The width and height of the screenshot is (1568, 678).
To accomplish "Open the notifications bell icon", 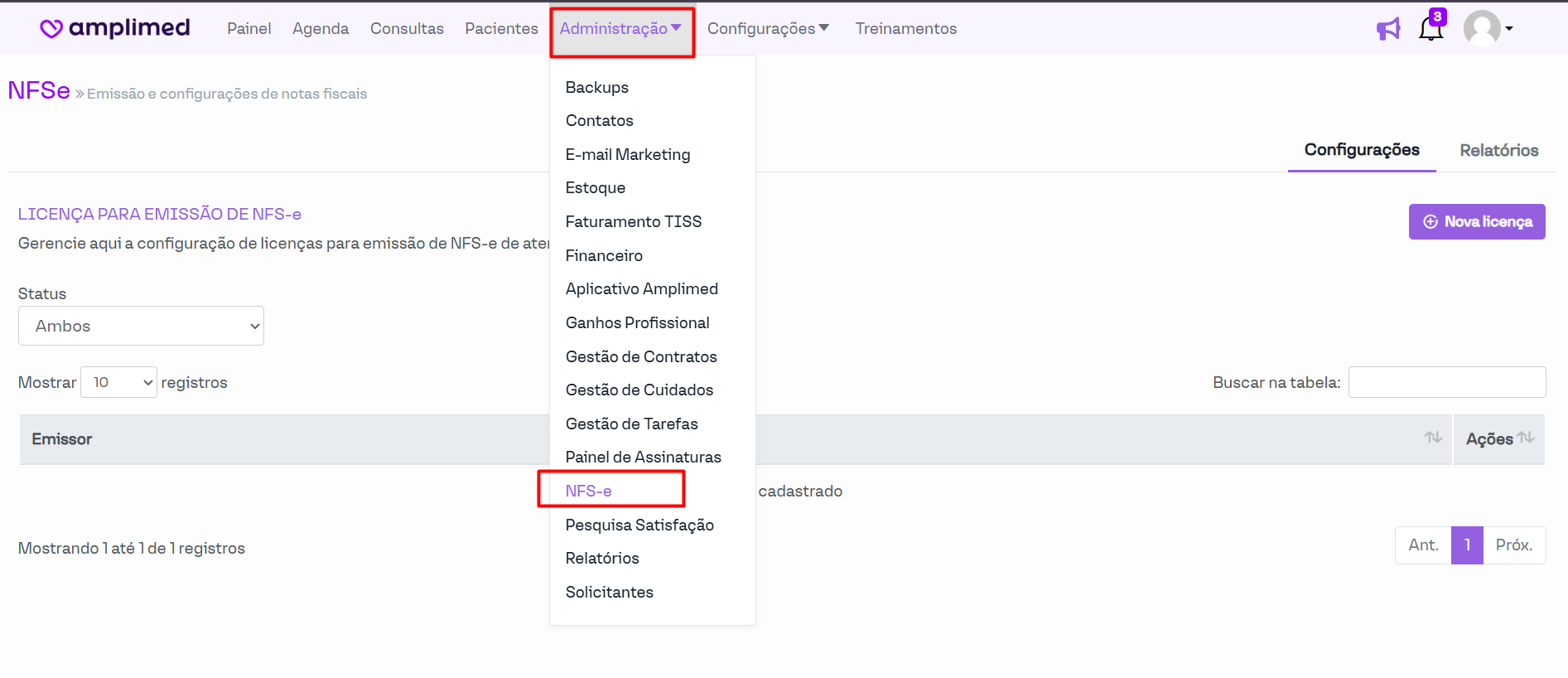I will pyautogui.click(x=1430, y=28).
